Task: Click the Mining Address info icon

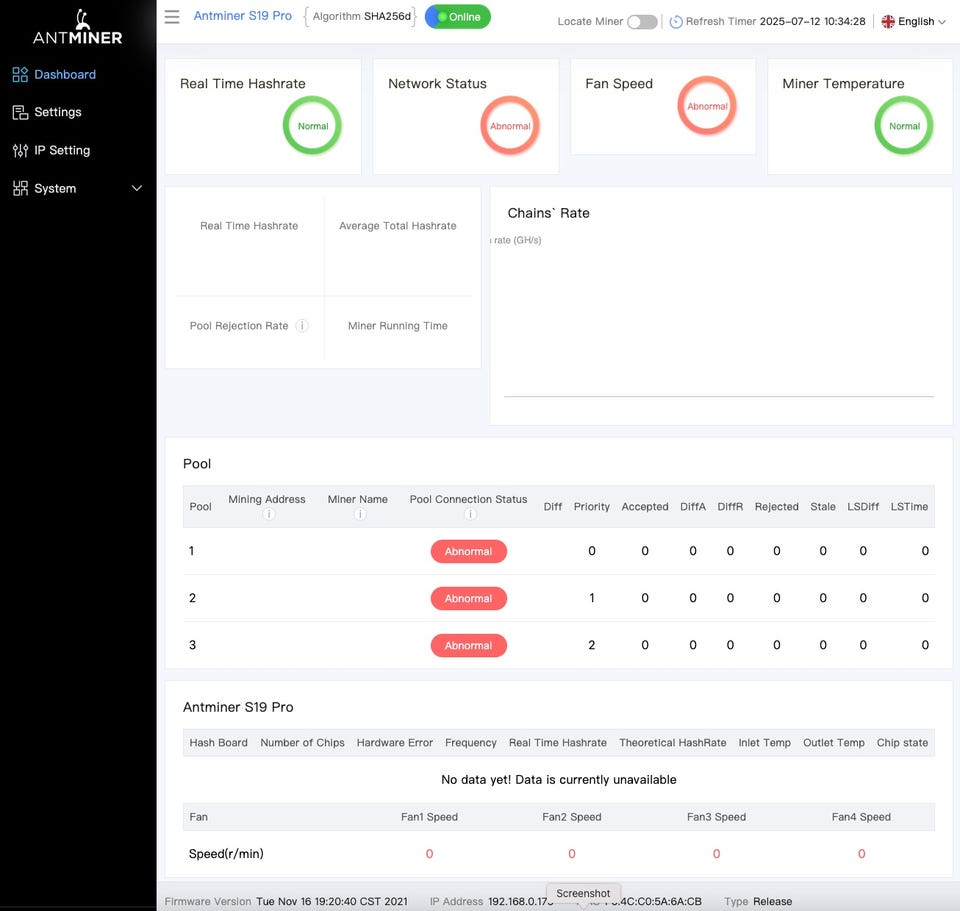Action: (x=267, y=514)
